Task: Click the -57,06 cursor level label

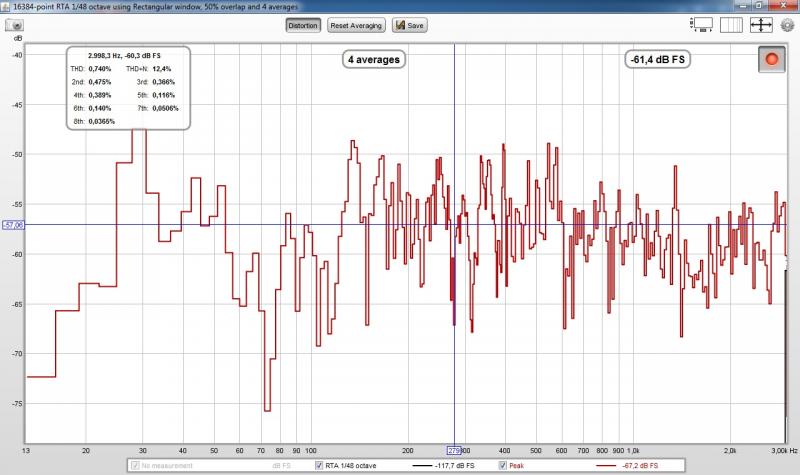Action: click(13, 225)
